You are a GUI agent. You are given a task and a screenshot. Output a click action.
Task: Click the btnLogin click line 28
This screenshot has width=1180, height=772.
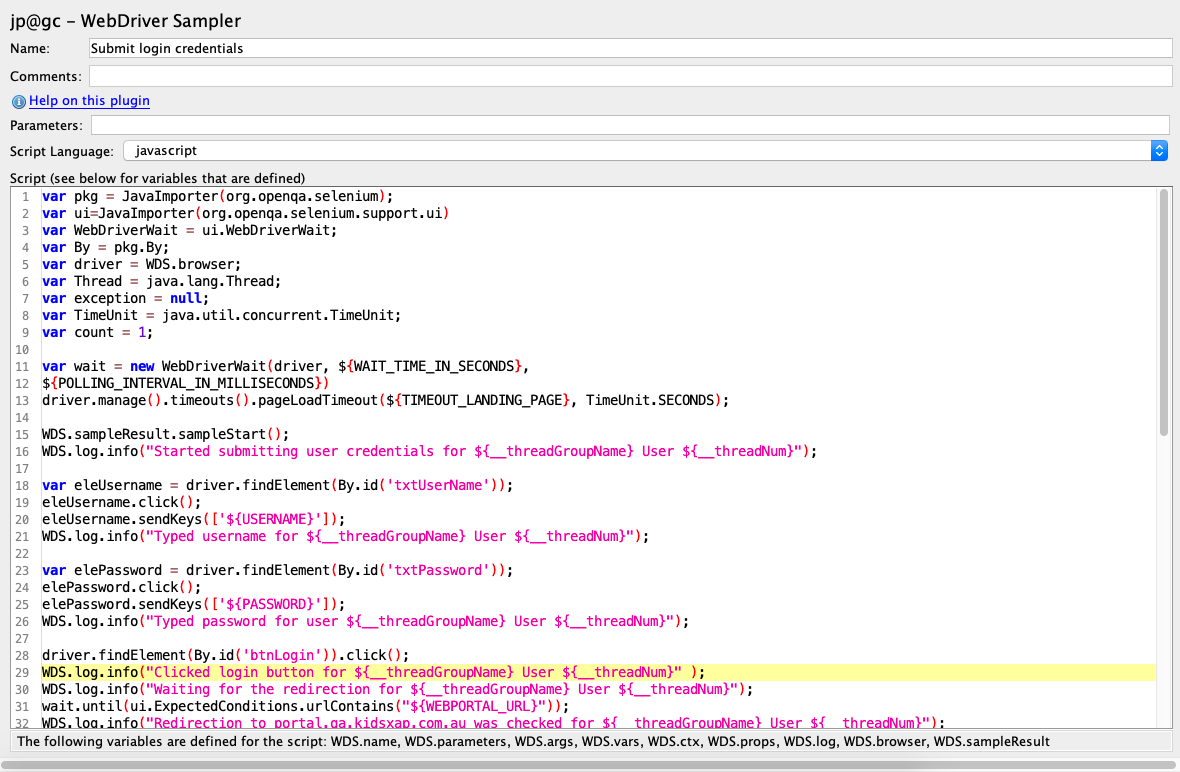pyautogui.click(x=226, y=655)
